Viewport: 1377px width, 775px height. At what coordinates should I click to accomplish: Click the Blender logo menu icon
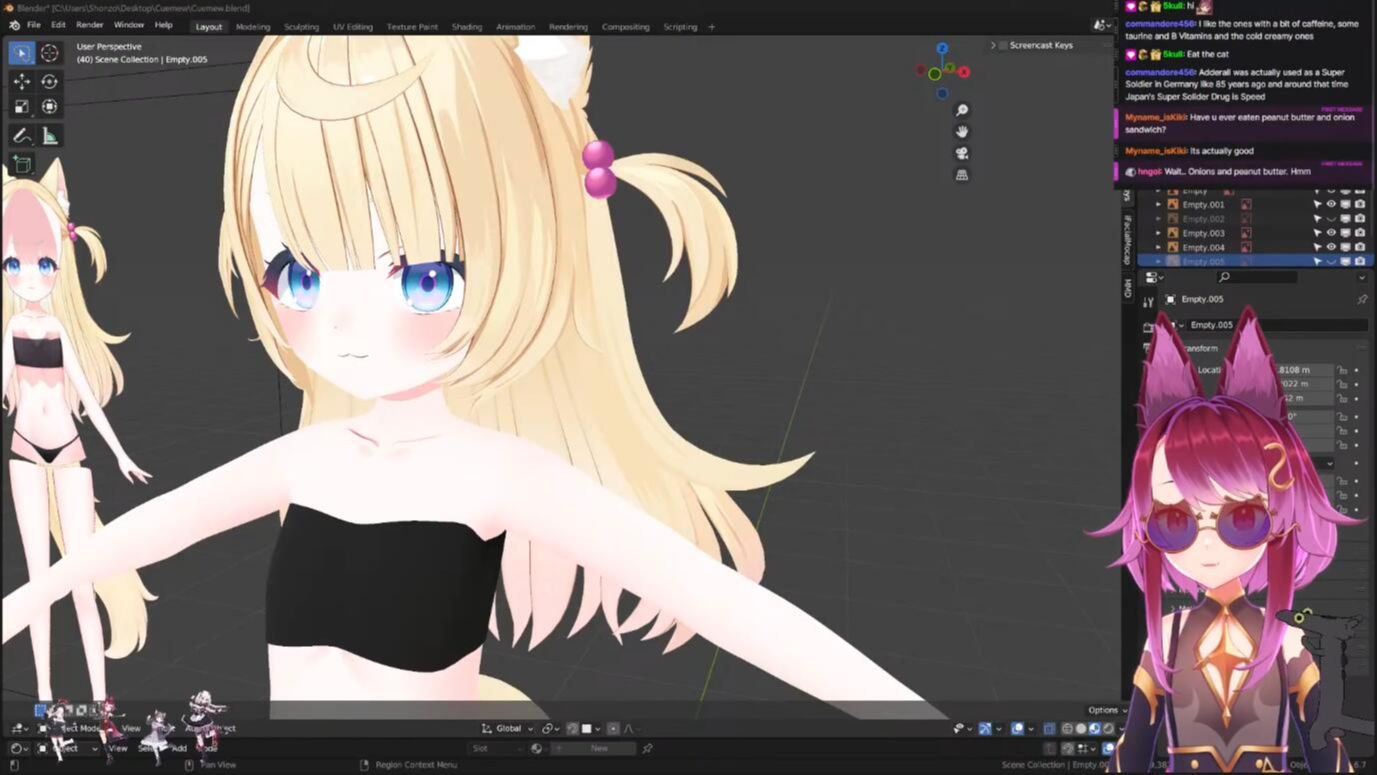coord(14,25)
